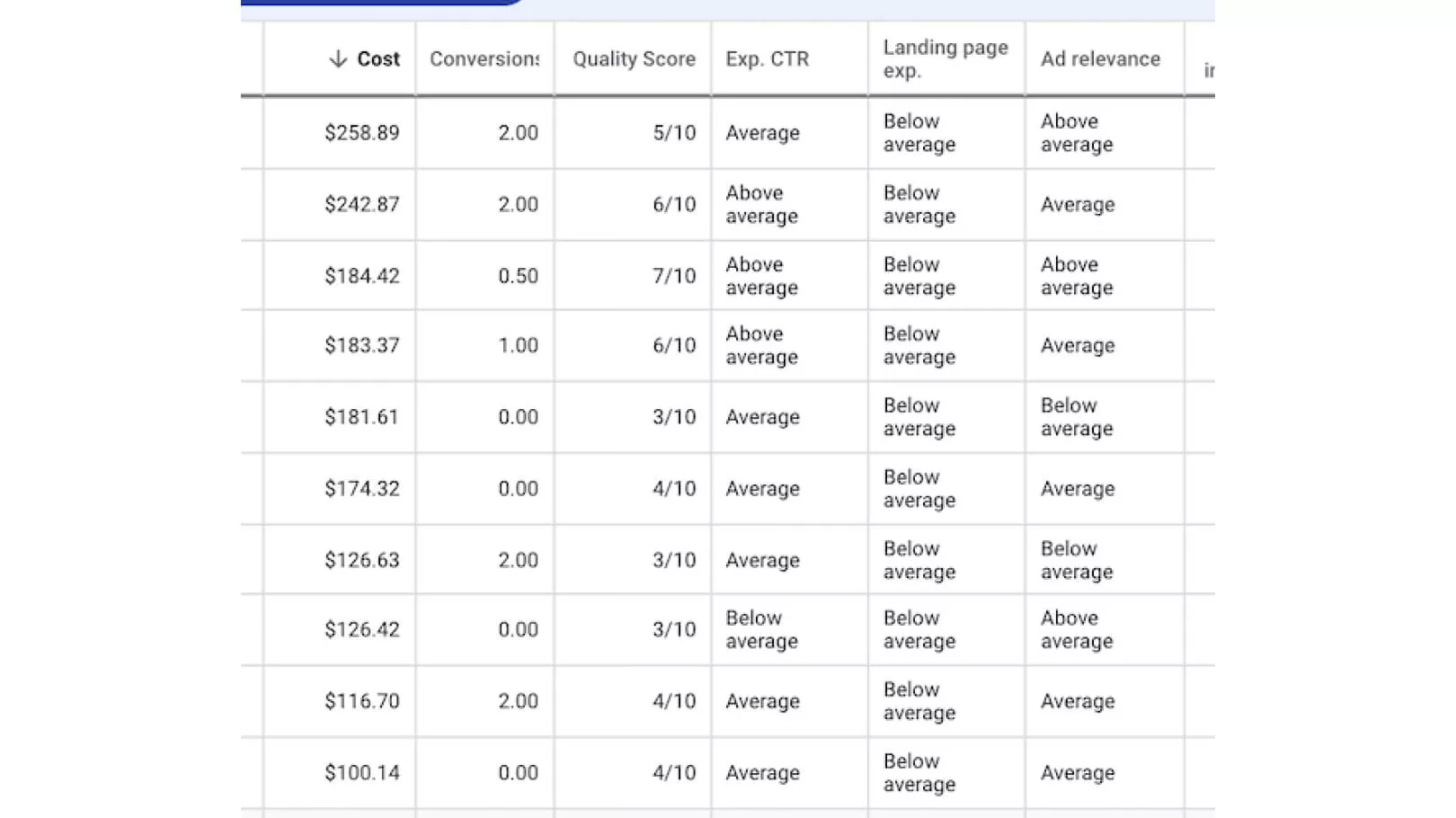Screen dimensions: 1456x818
Task: Click the sort arrow beside Cost
Action: (338, 59)
